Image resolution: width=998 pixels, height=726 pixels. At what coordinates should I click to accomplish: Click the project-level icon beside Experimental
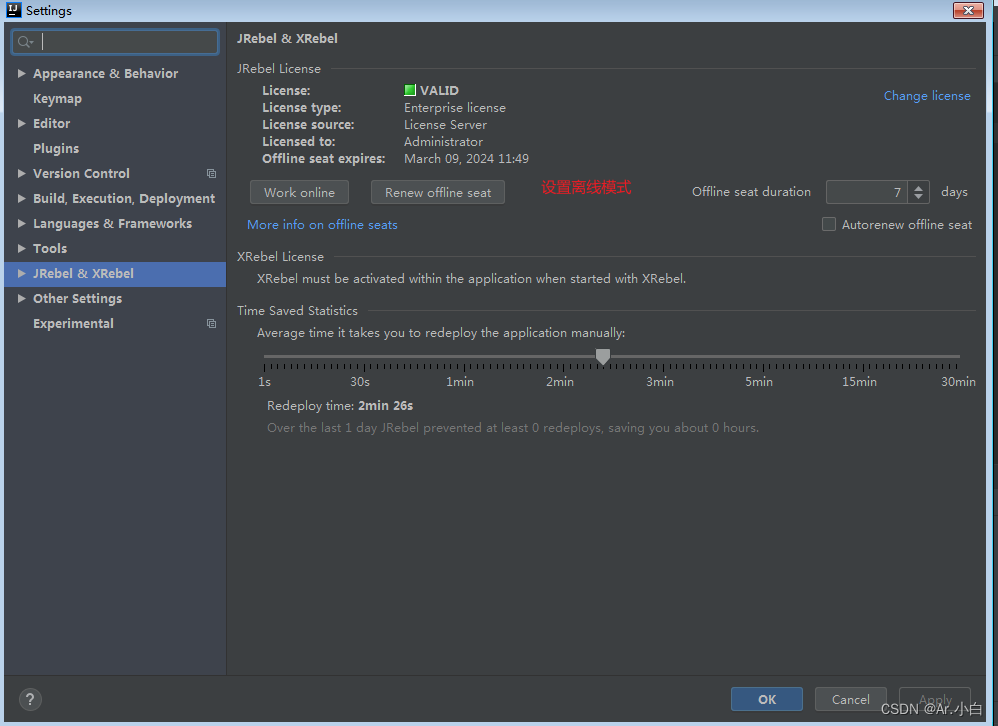coord(211,324)
